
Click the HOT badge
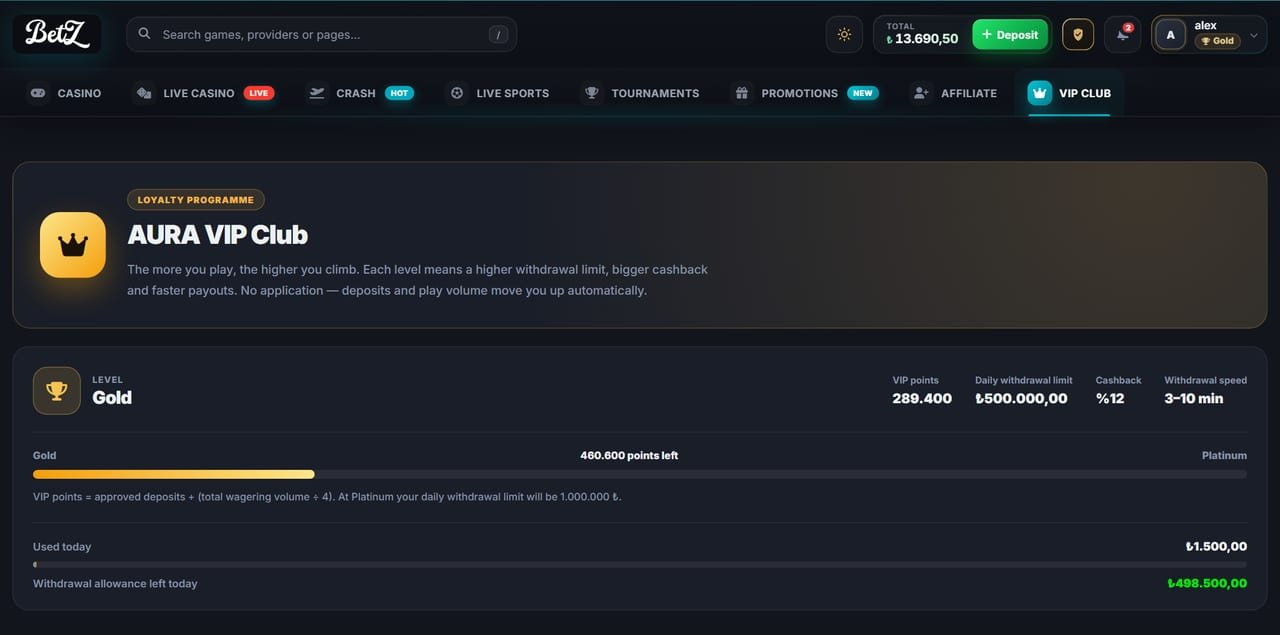[399, 93]
